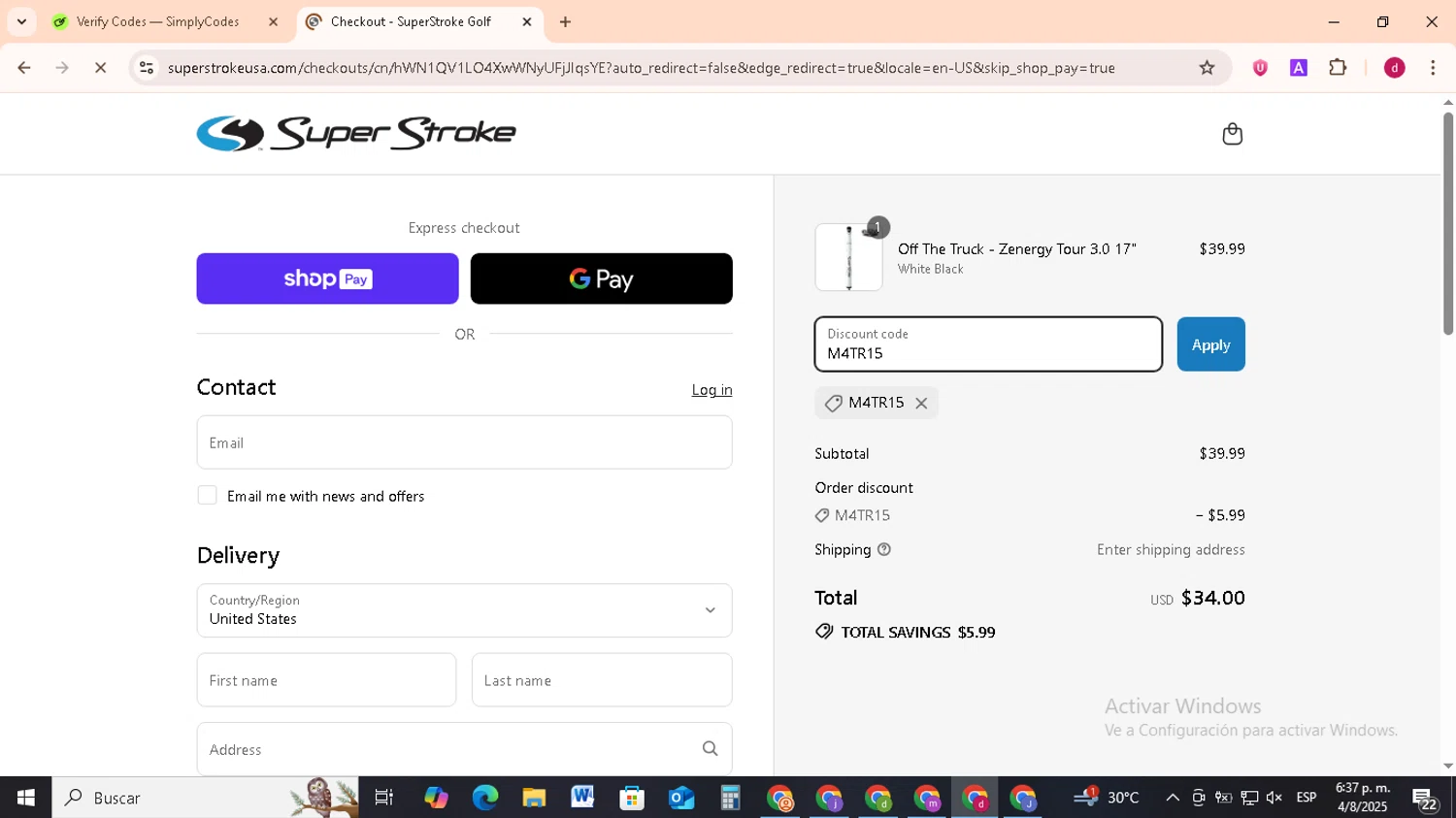Open the Windows Start menu

point(25,798)
